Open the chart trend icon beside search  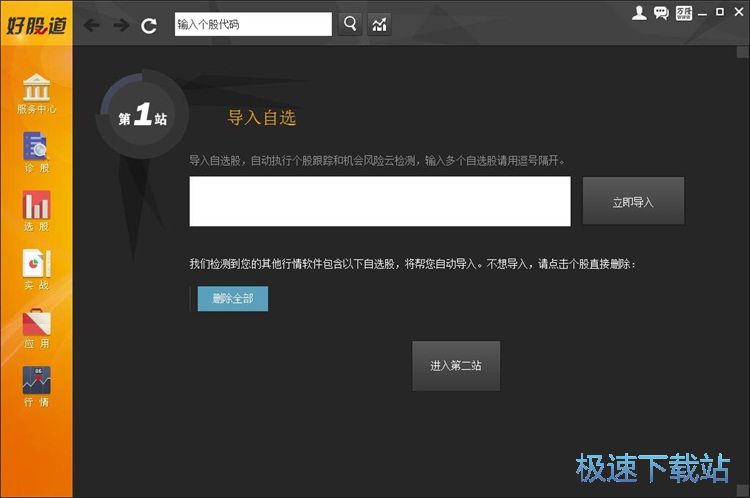click(x=379, y=24)
